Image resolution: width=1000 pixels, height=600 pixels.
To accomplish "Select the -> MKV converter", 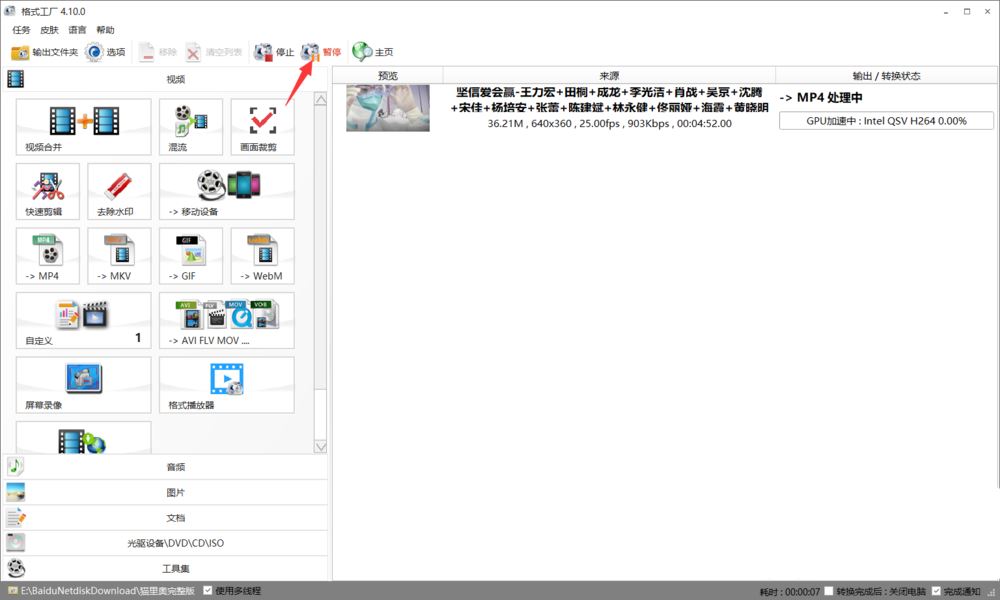I will coord(119,256).
